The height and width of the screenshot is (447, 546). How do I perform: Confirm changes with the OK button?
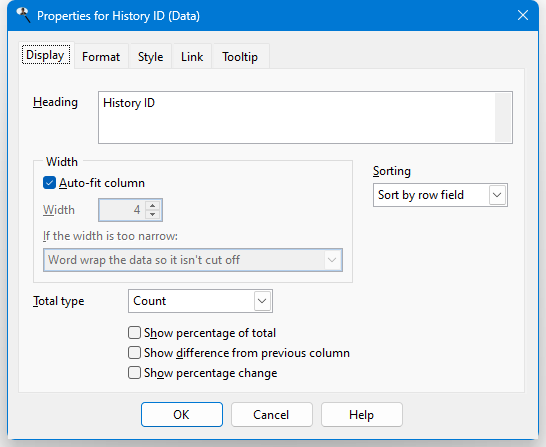point(182,415)
